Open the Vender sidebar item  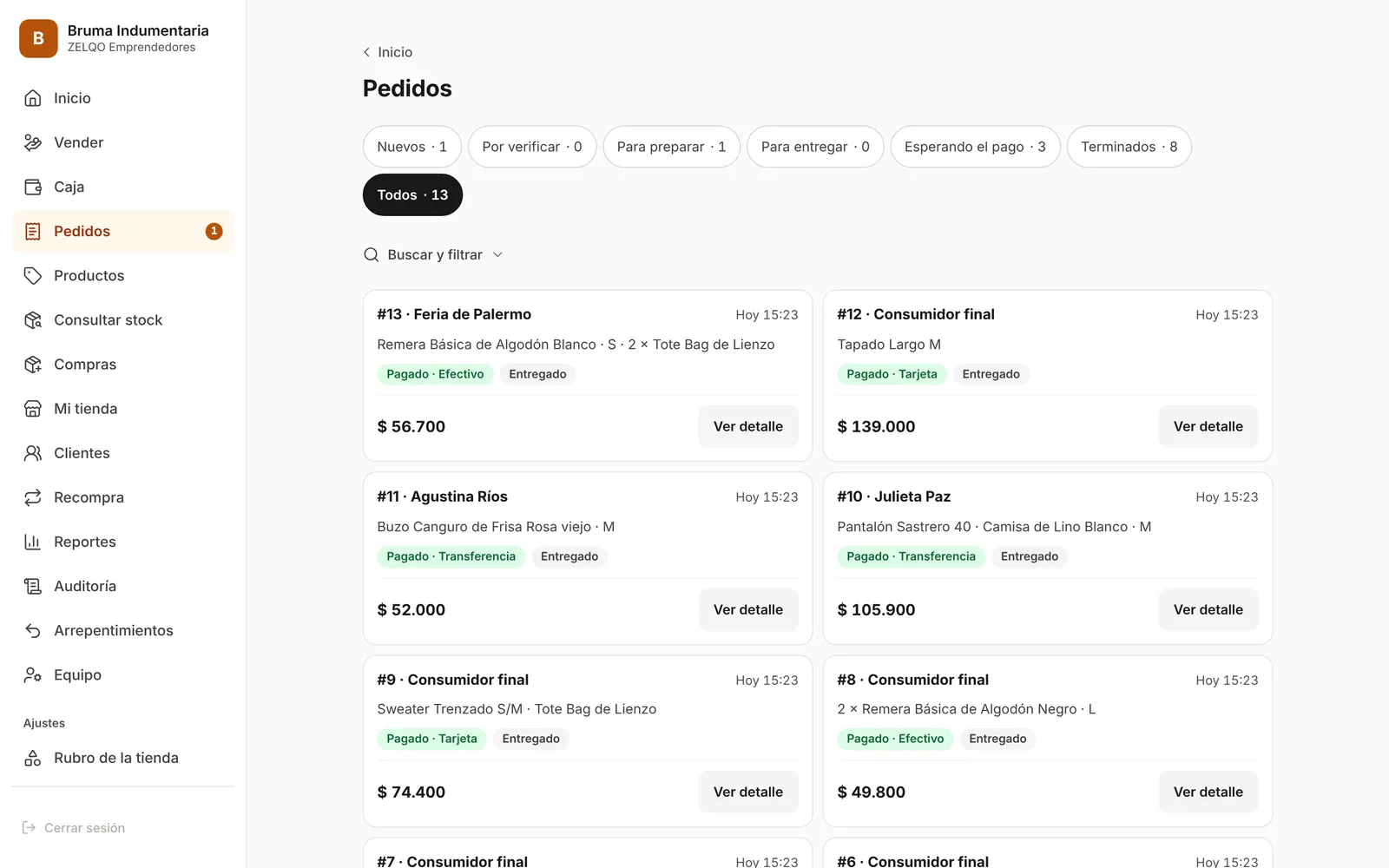pos(123,142)
